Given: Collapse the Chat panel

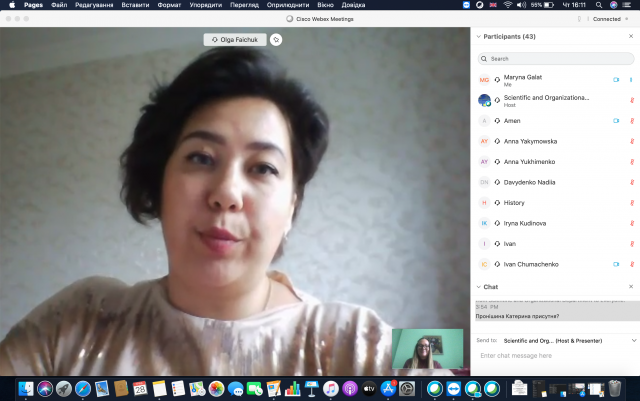Looking at the screenshot, I should click(x=478, y=287).
